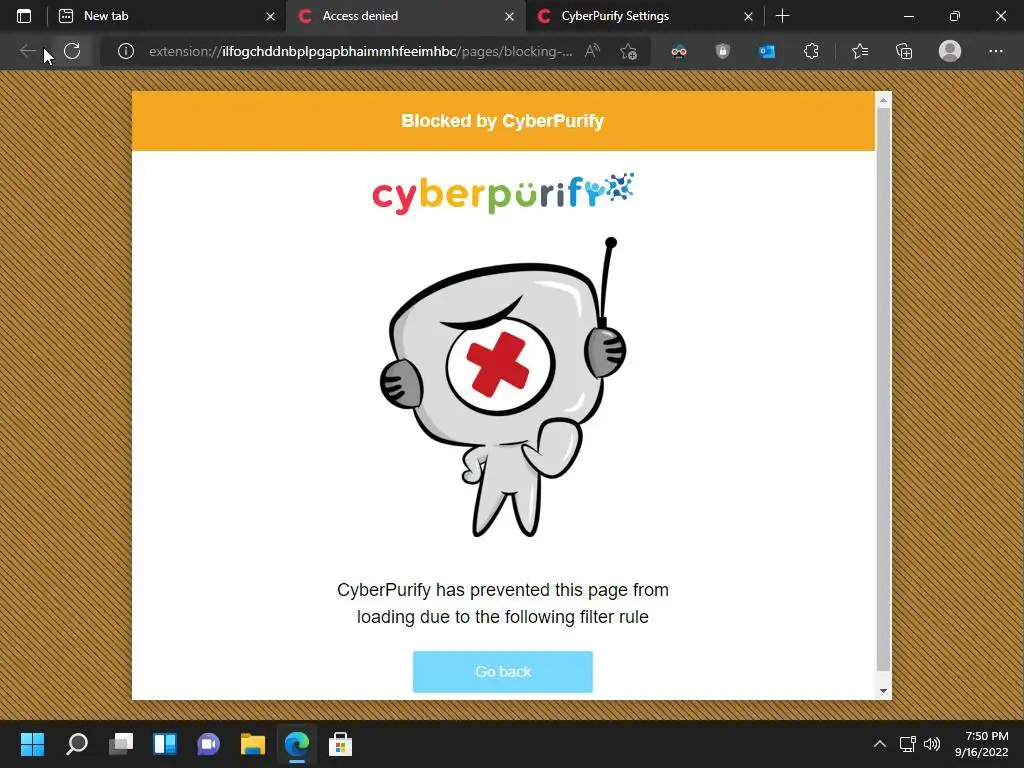Click the sad robot mascot illustration
This screenshot has height=768, width=1024.
click(503, 387)
